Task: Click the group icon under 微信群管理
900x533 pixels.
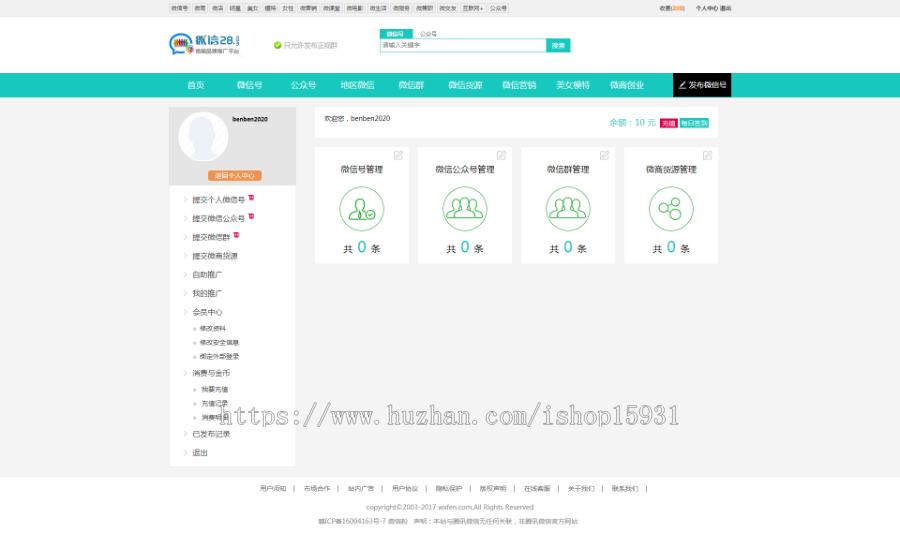Action: pos(568,209)
